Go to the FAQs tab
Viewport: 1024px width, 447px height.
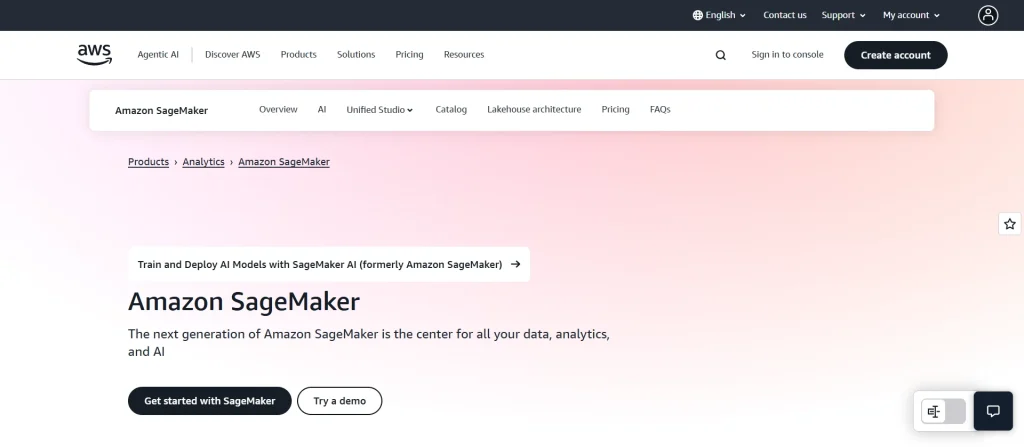[x=660, y=110]
